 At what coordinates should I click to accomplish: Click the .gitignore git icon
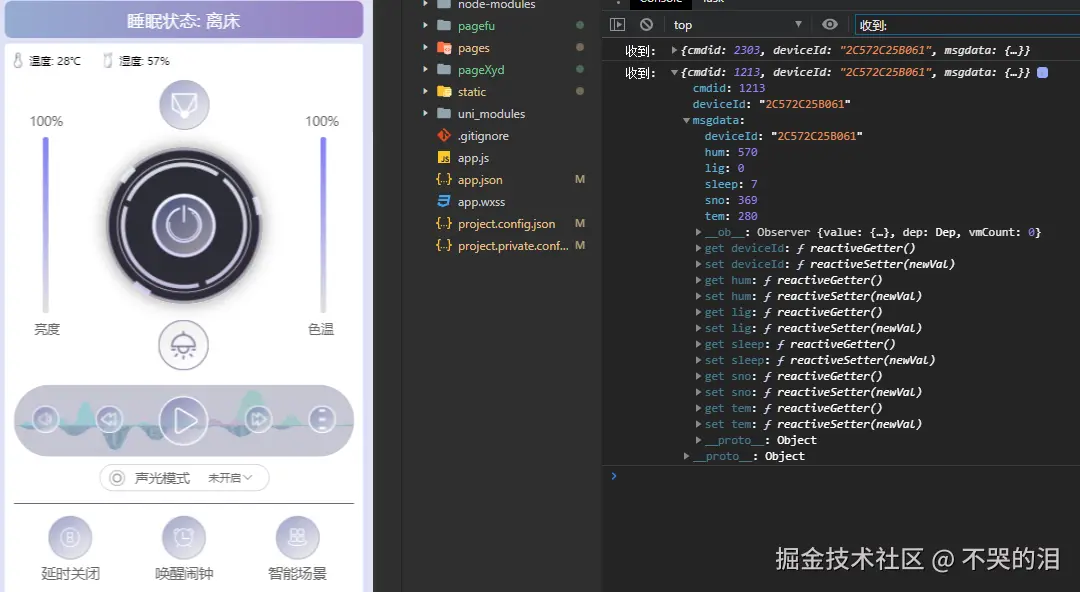coord(444,136)
